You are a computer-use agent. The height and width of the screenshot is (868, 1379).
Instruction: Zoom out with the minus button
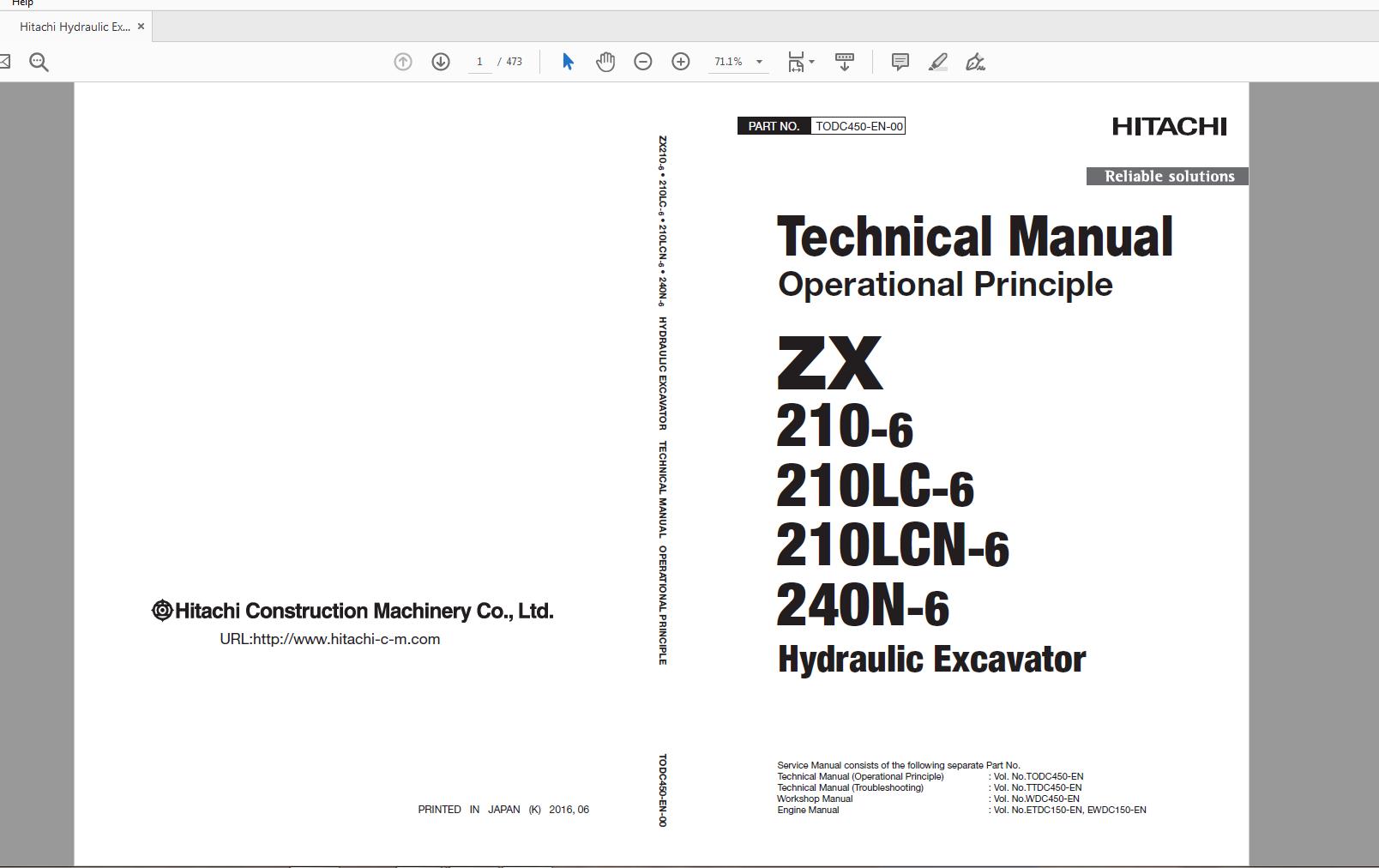click(643, 62)
